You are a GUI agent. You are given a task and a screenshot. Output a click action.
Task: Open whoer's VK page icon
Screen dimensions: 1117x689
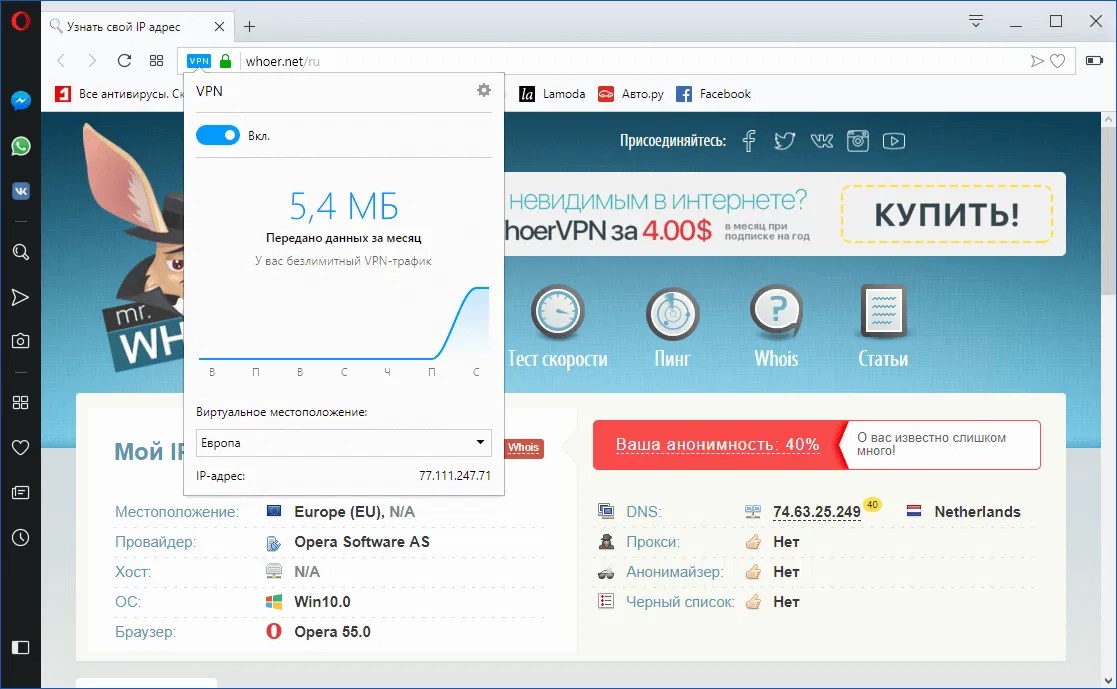pos(821,141)
